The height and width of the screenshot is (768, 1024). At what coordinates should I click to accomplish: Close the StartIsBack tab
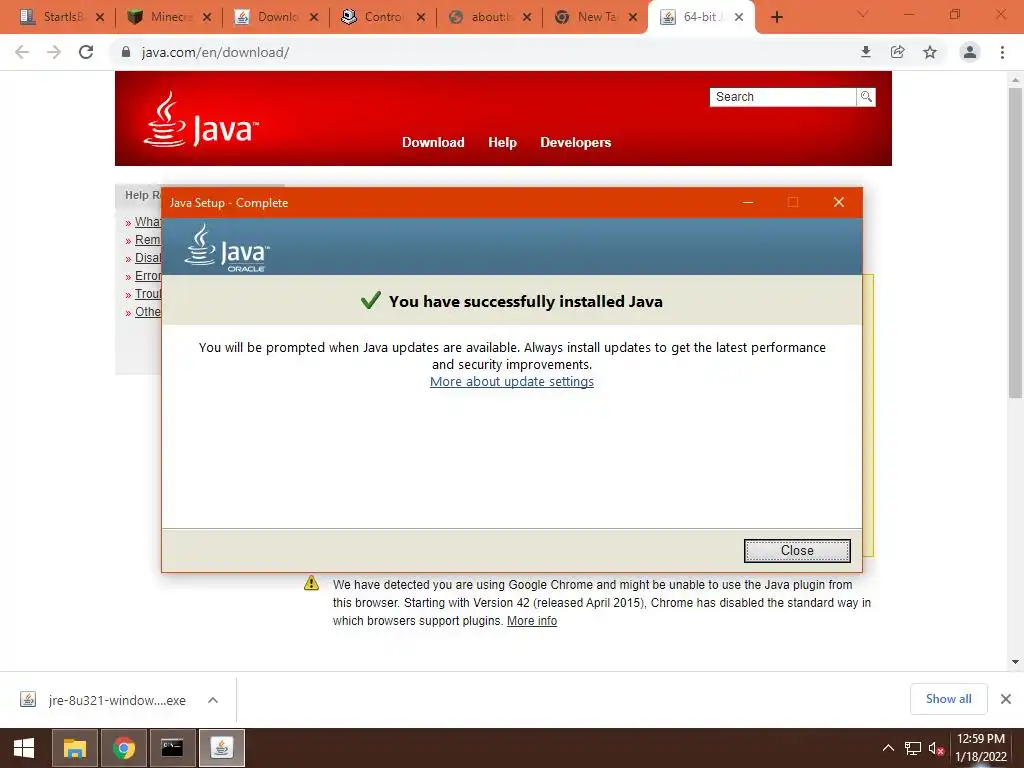[x=100, y=18]
